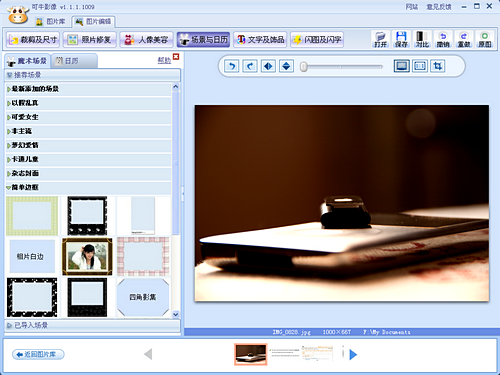500x375 pixels.
Task: Expand the 已导入场景 section
Action: click(x=93, y=325)
